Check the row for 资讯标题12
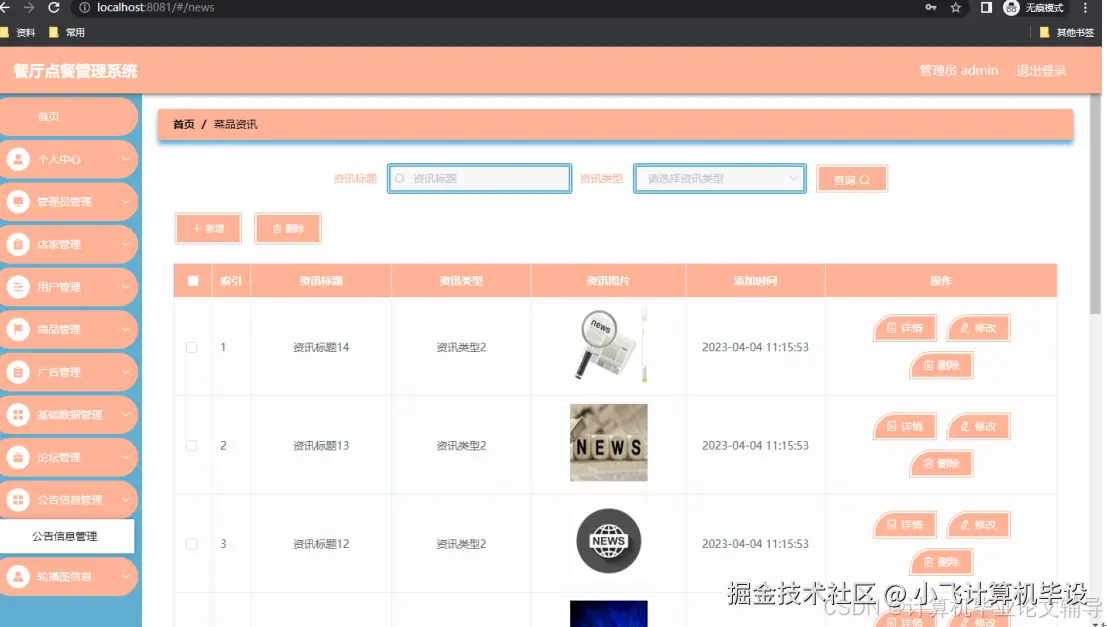This screenshot has height=627, width=1107. 191,544
